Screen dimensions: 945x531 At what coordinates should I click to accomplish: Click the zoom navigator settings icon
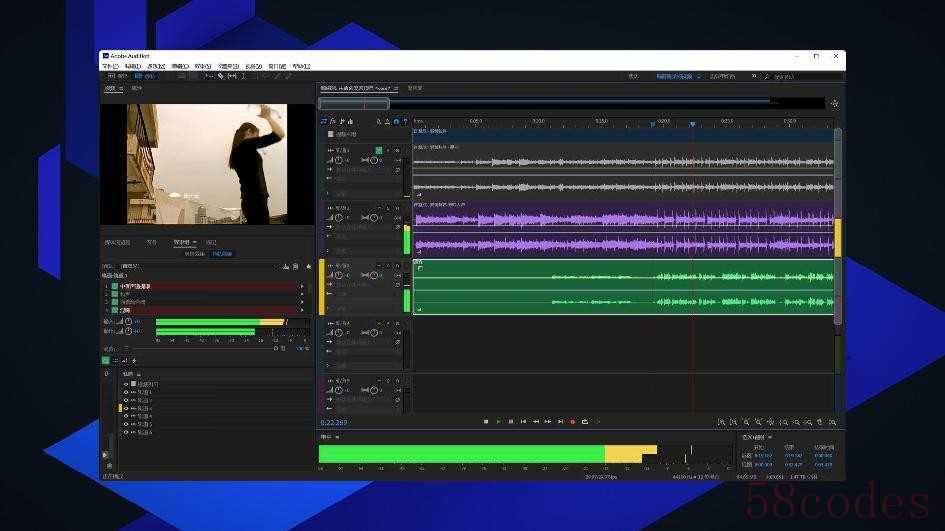[x=835, y=104]
